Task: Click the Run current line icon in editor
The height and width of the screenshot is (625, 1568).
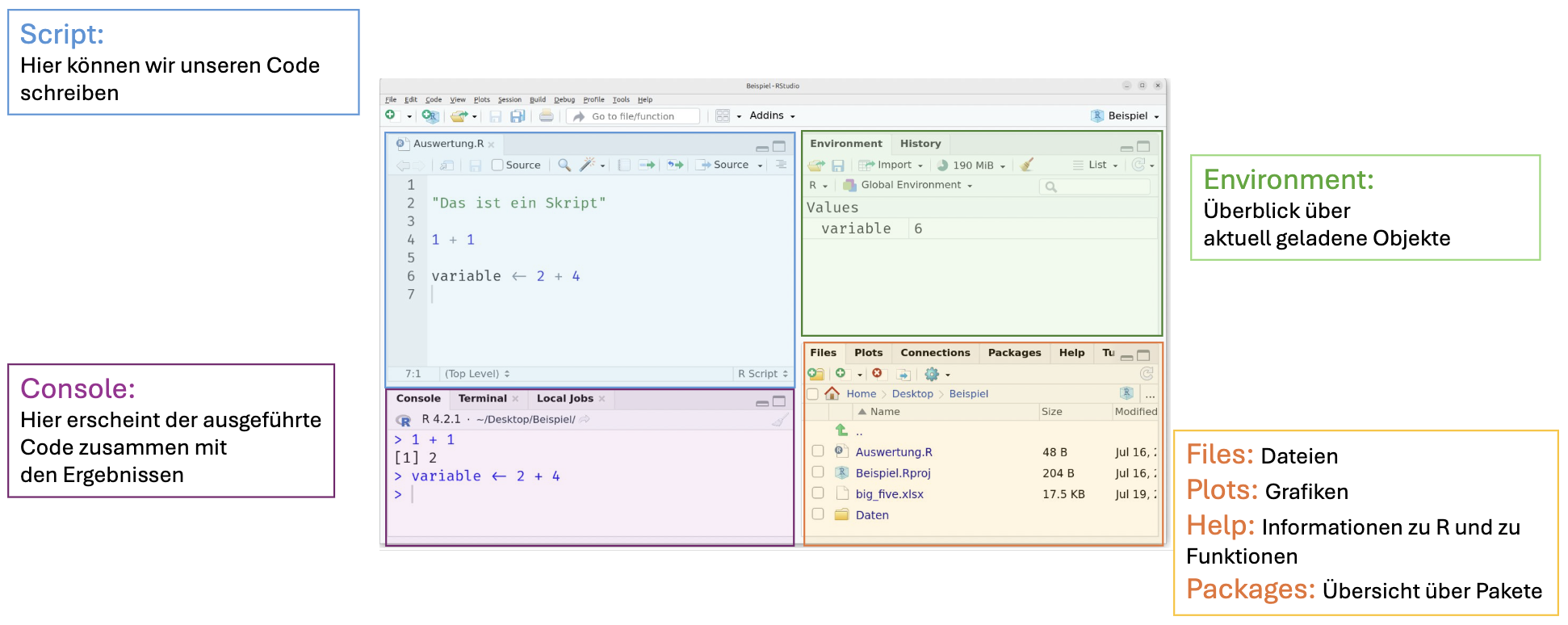Action: click(x=647, y=165)
